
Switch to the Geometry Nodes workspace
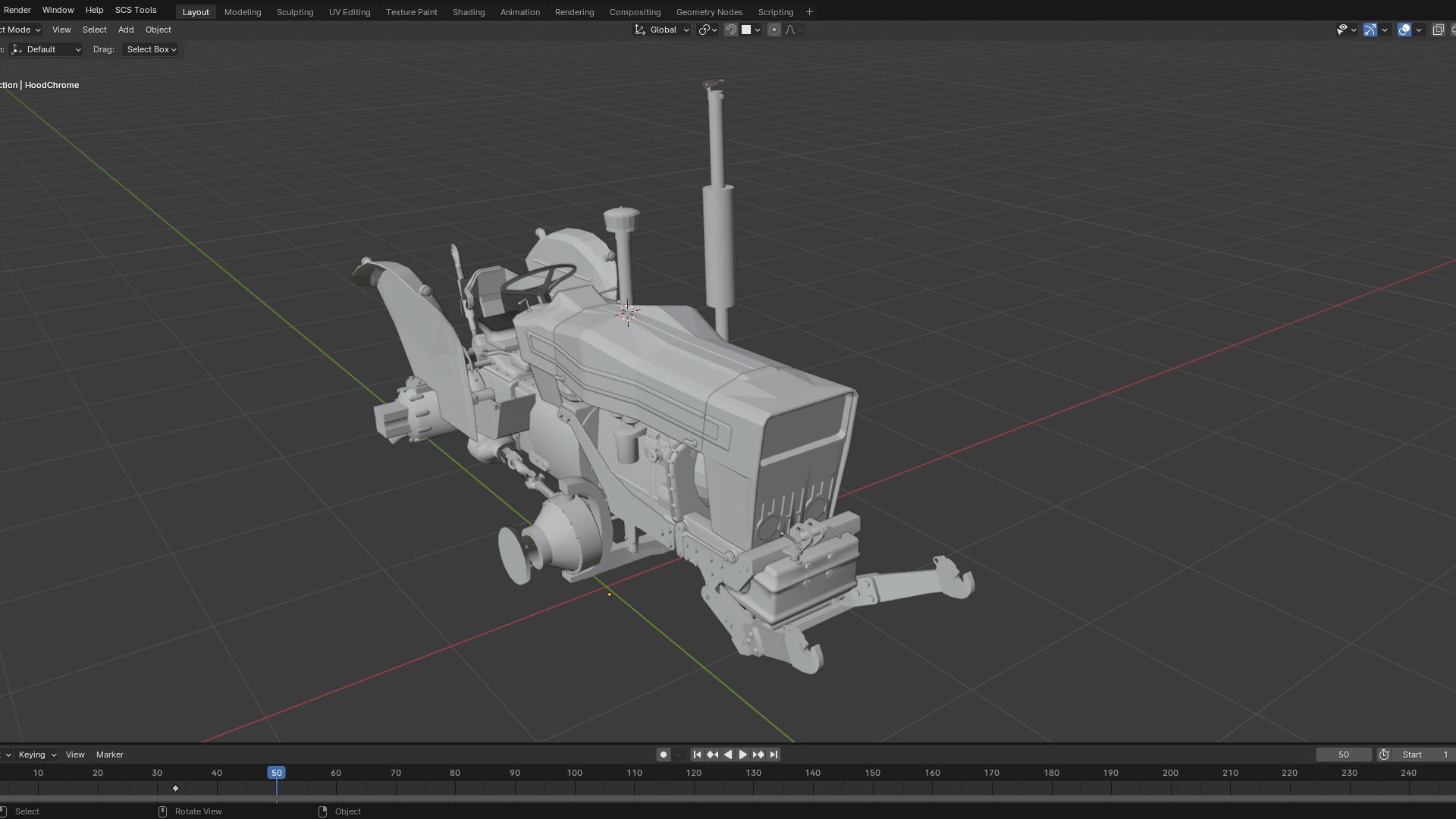coord(709,12)
